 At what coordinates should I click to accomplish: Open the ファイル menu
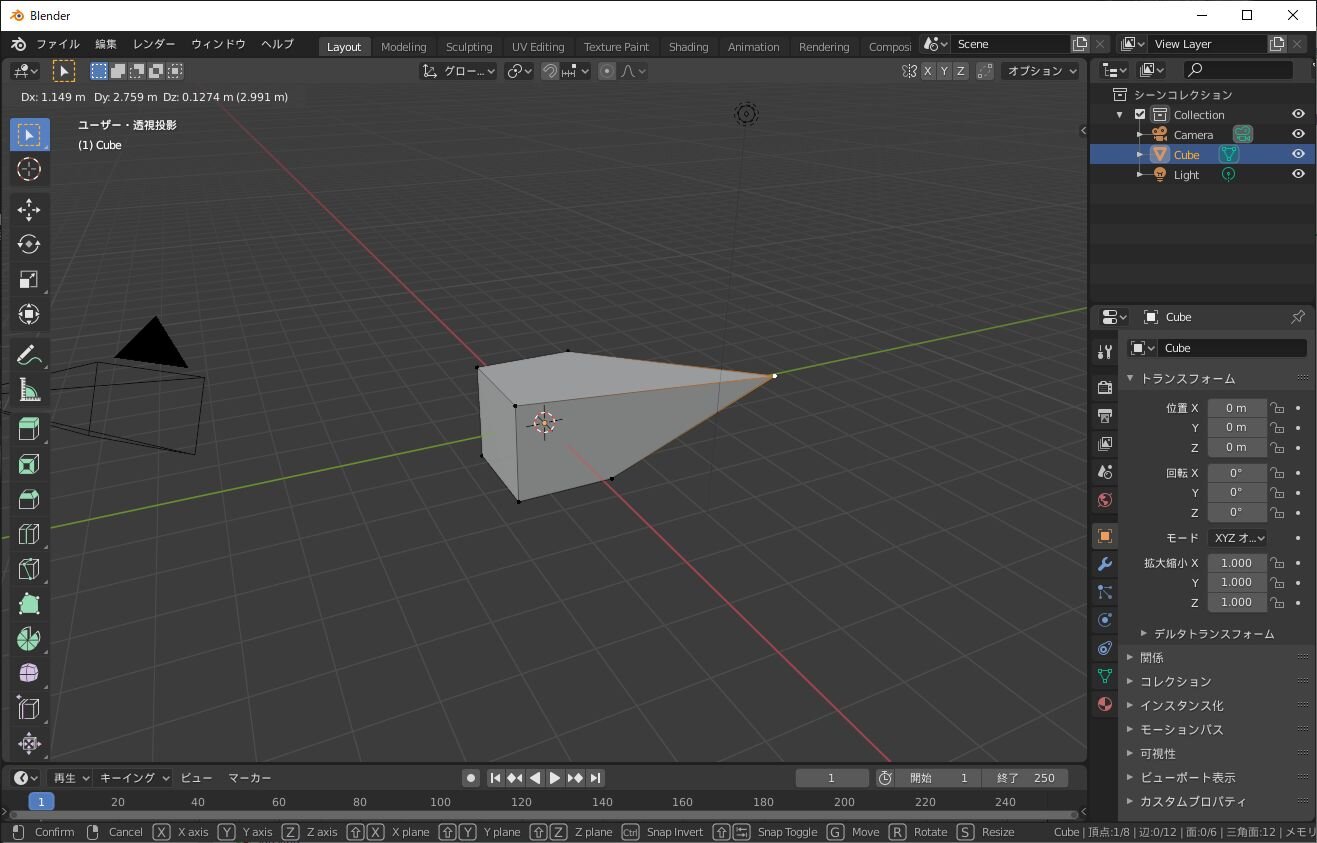(58, 44)
